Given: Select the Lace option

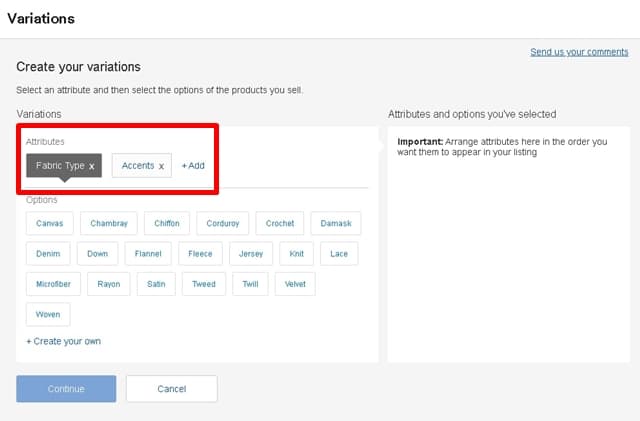Looking at the screenshot, I should [x=339, y=254].
